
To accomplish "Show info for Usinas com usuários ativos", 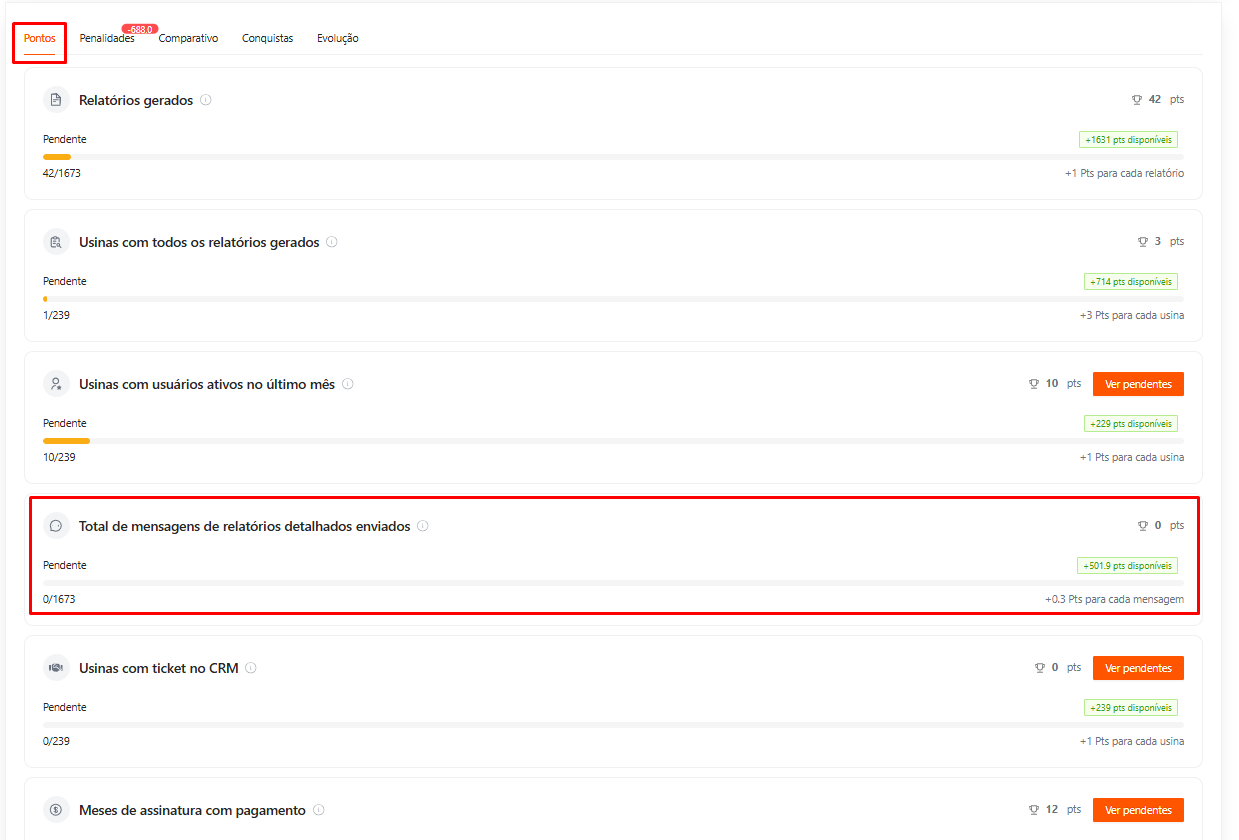I will coord(347,384).
